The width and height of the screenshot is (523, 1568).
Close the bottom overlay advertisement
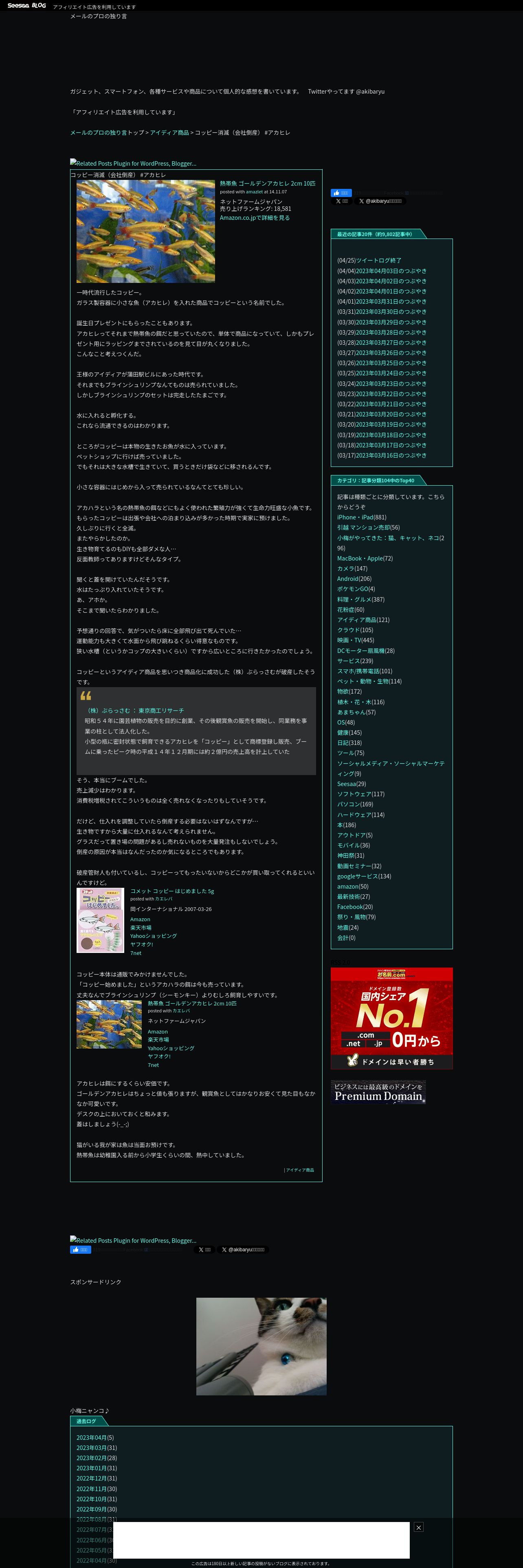pos(418,1527)
